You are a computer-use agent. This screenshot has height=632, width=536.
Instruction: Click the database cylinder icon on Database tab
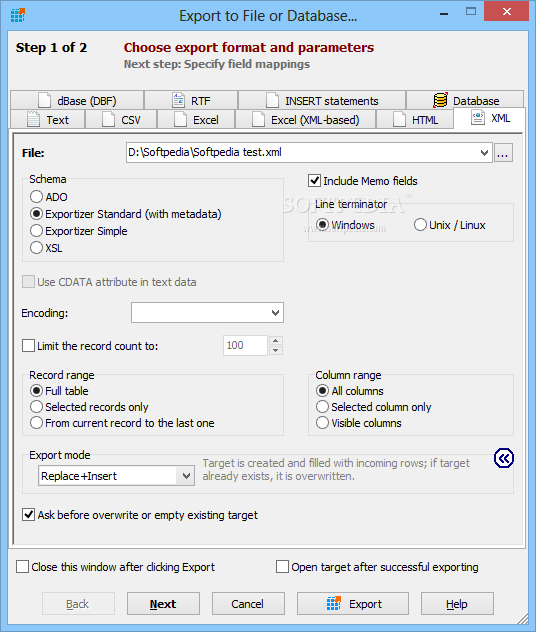pyautogui.click(x=440, y=100)
